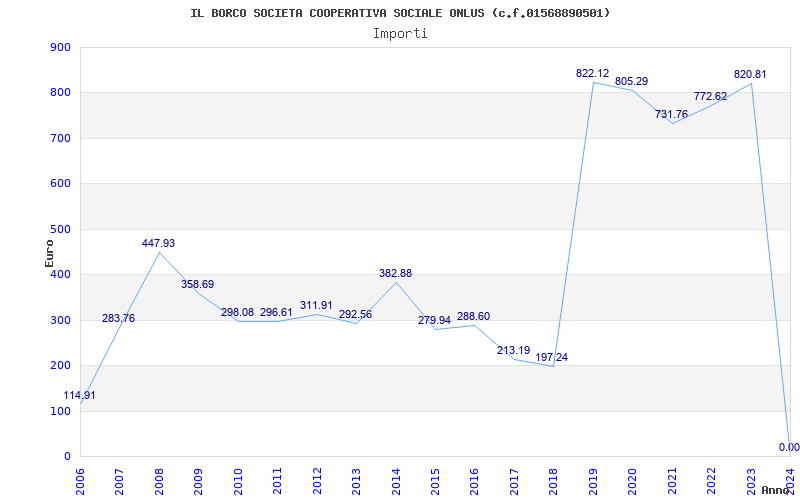Click y-axis tick 600
Screen dimensions: 800x500
(60, 184)
